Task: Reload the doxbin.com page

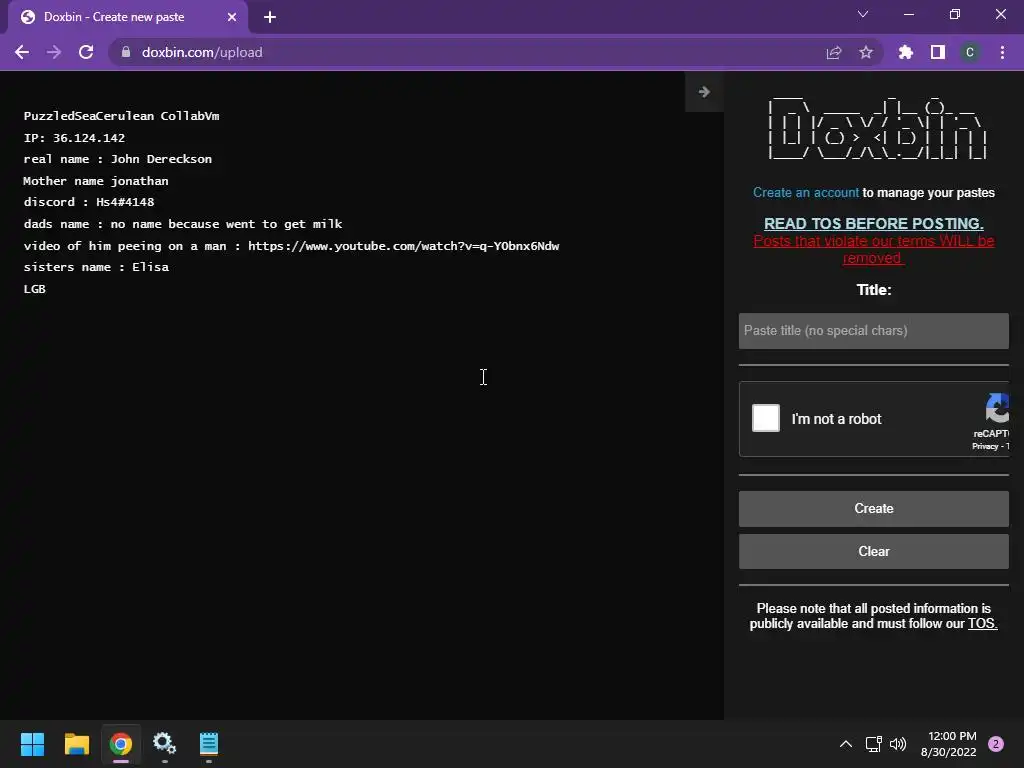Action: [x=86, y=52]
